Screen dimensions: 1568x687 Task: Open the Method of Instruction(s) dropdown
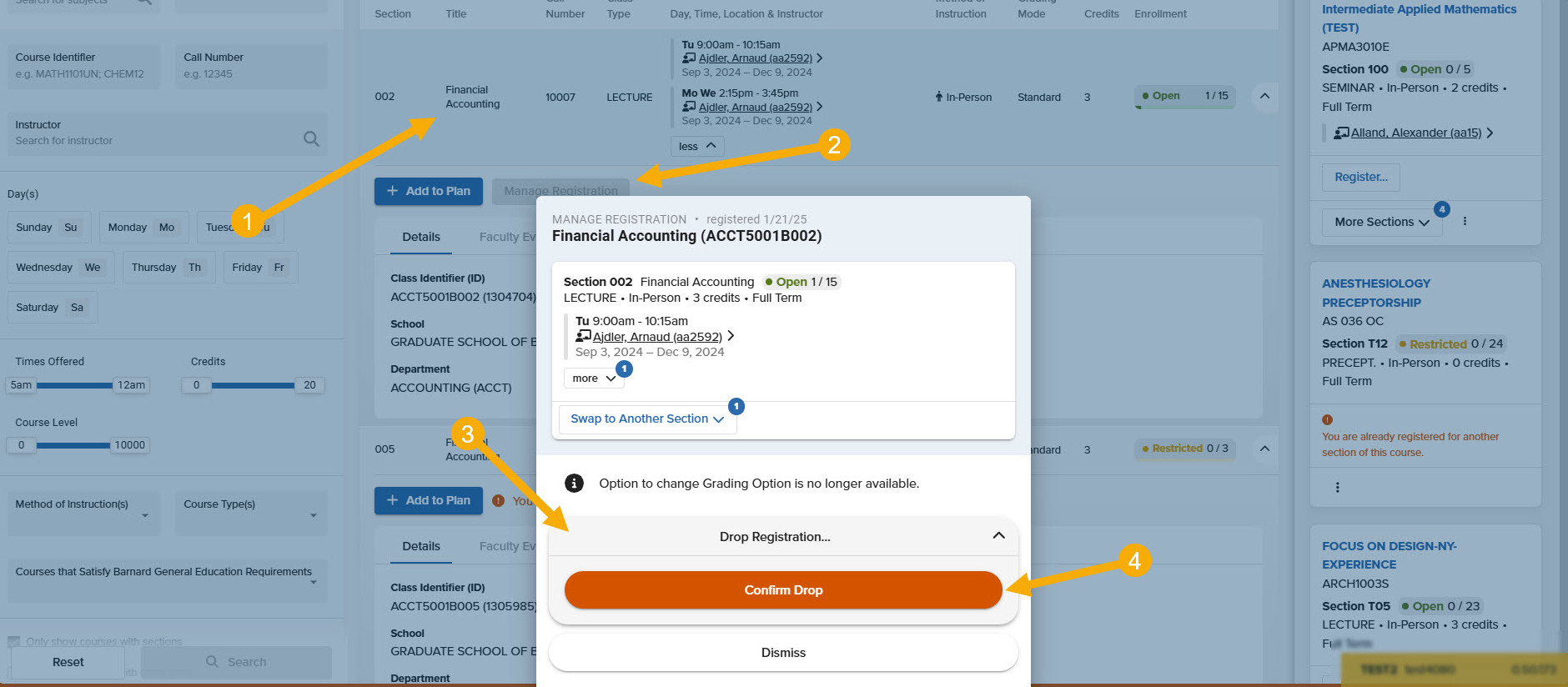tap(83, 513)
